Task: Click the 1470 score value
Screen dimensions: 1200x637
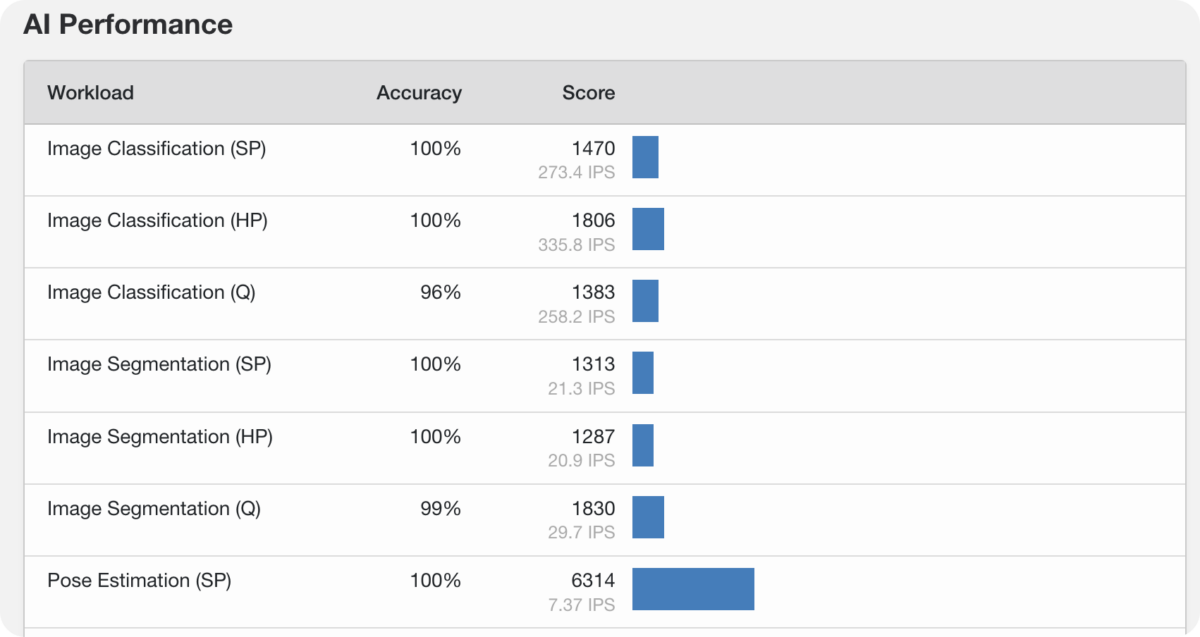Action: coord(593,149)
